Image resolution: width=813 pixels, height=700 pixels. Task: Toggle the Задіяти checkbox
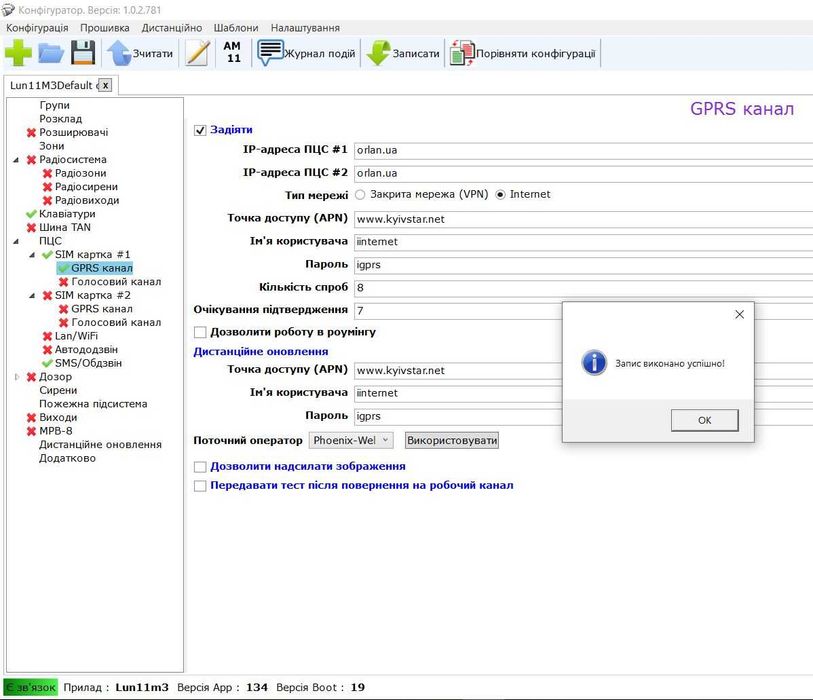200,130
